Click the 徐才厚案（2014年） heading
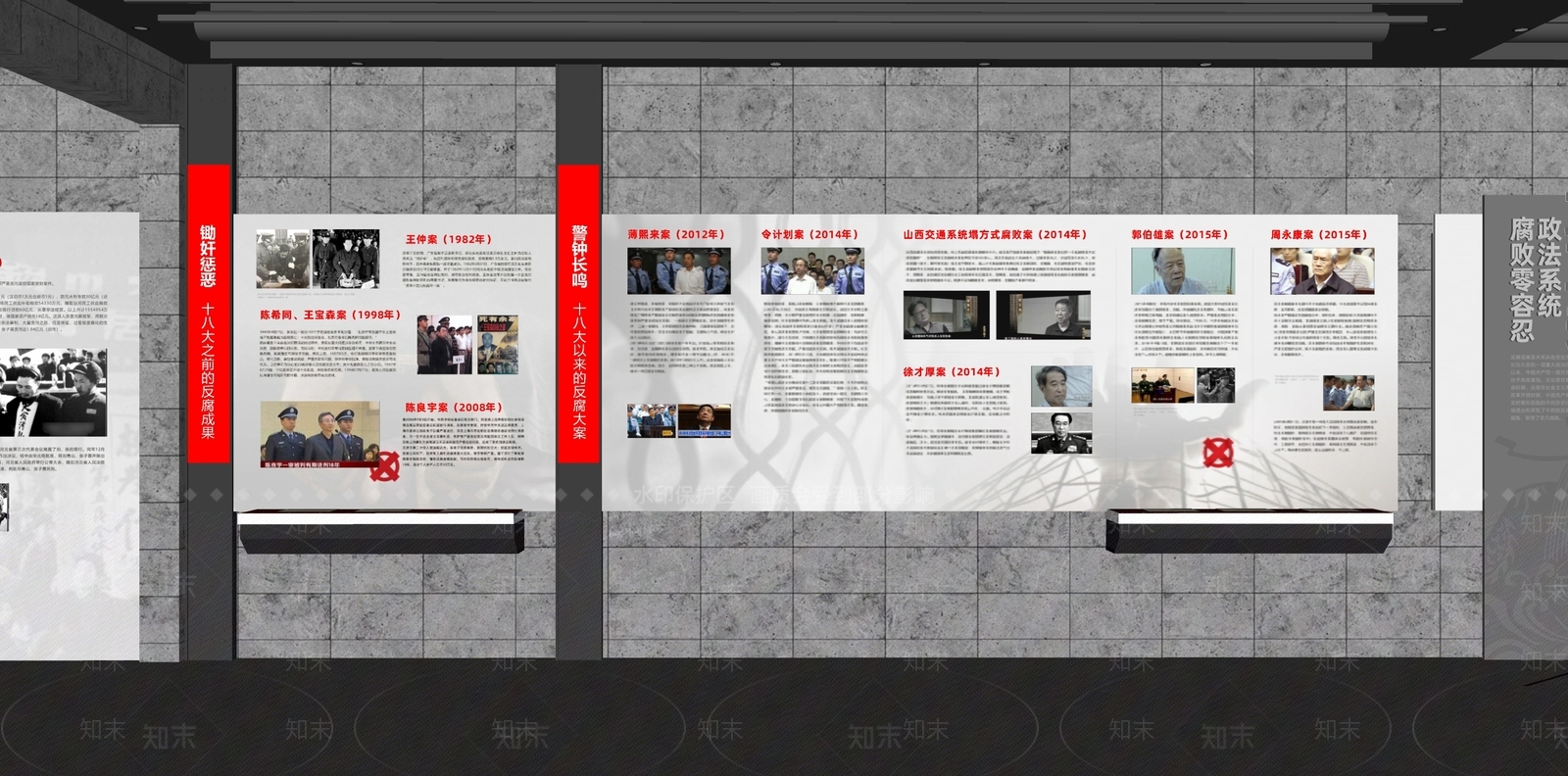 (952, 371)
